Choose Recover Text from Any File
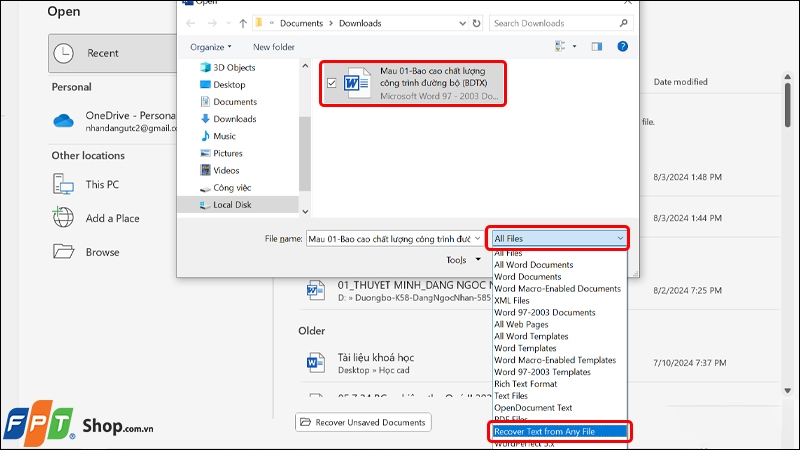 point(560,431)
